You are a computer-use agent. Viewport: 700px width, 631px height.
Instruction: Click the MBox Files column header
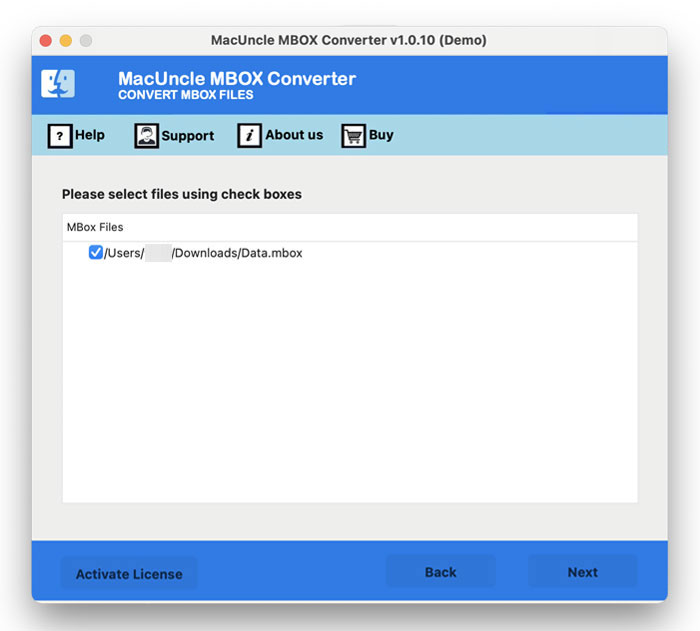[x=350, y=227]
